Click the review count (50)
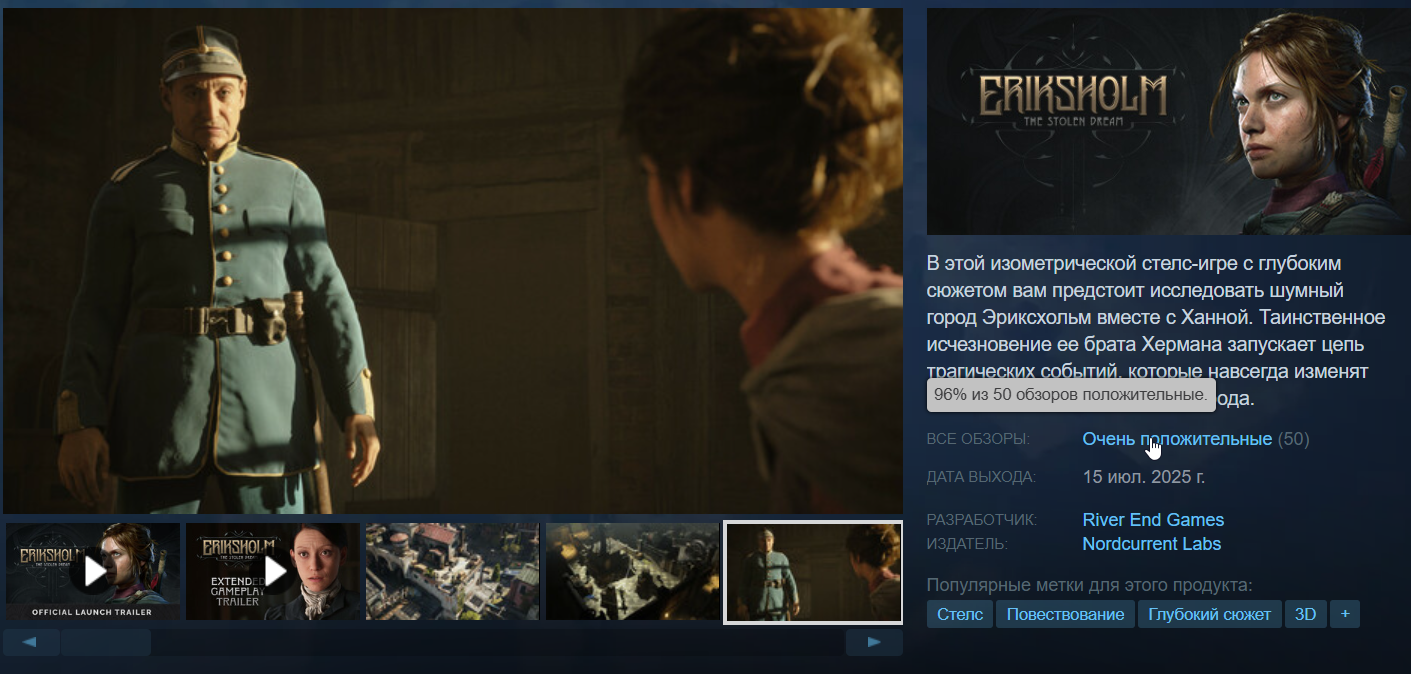 [1293, 439]
